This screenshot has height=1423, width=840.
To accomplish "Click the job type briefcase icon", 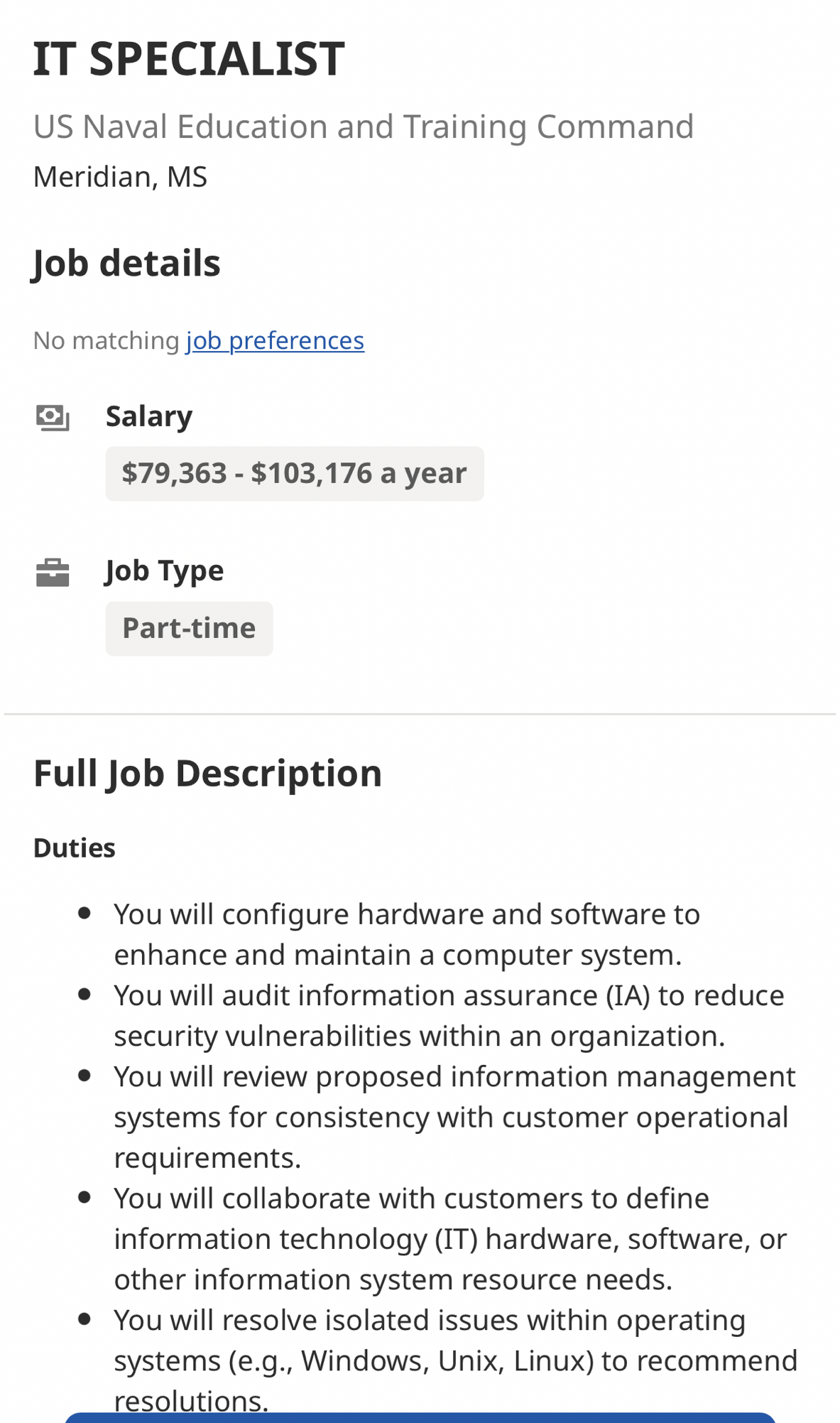I will (x=53, y=573).
